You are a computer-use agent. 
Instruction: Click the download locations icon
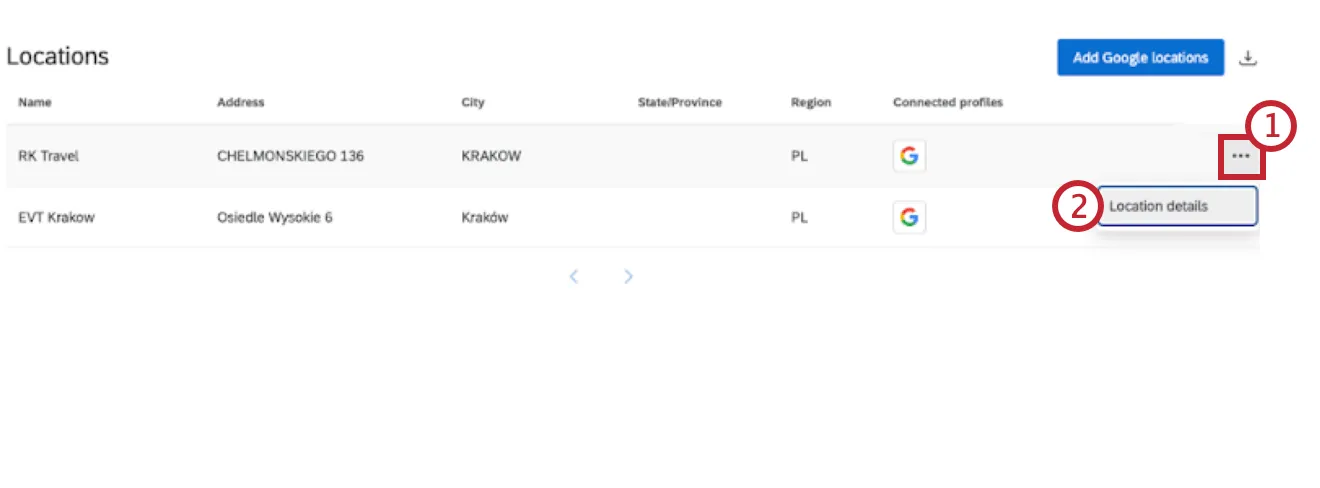point(1247,58)
